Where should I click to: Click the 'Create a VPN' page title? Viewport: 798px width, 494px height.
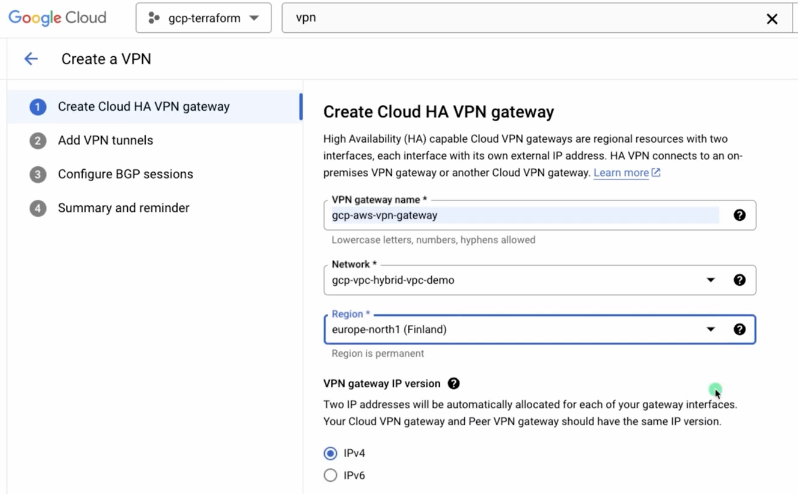coord(106,59)
